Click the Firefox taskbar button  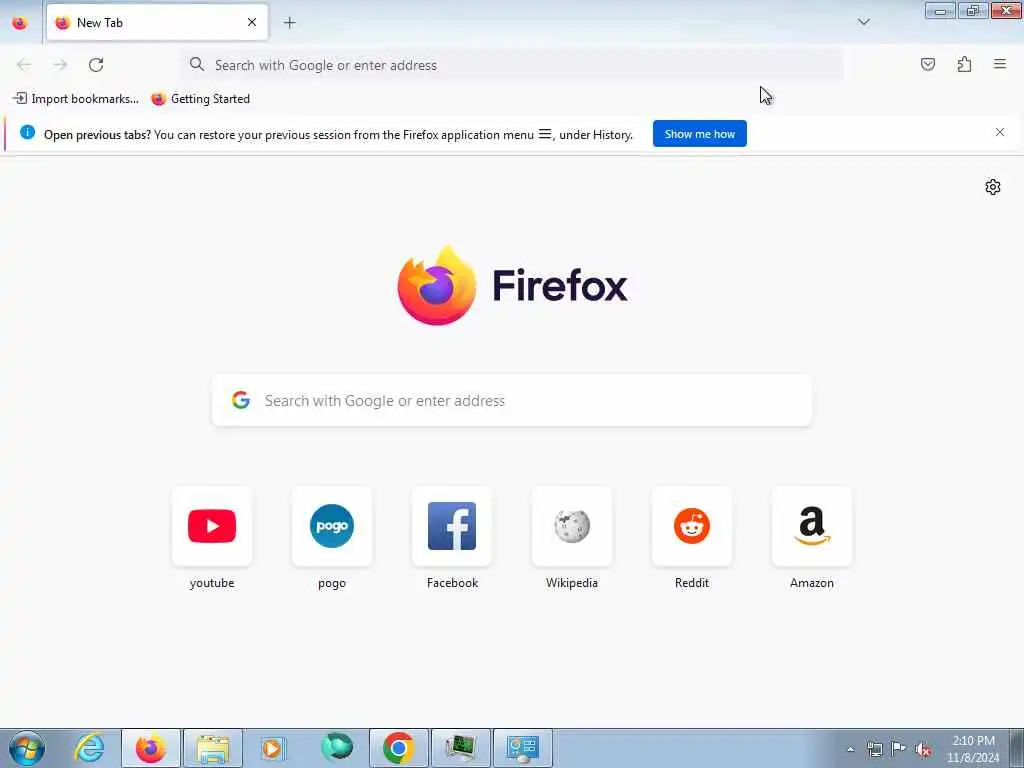151,748
